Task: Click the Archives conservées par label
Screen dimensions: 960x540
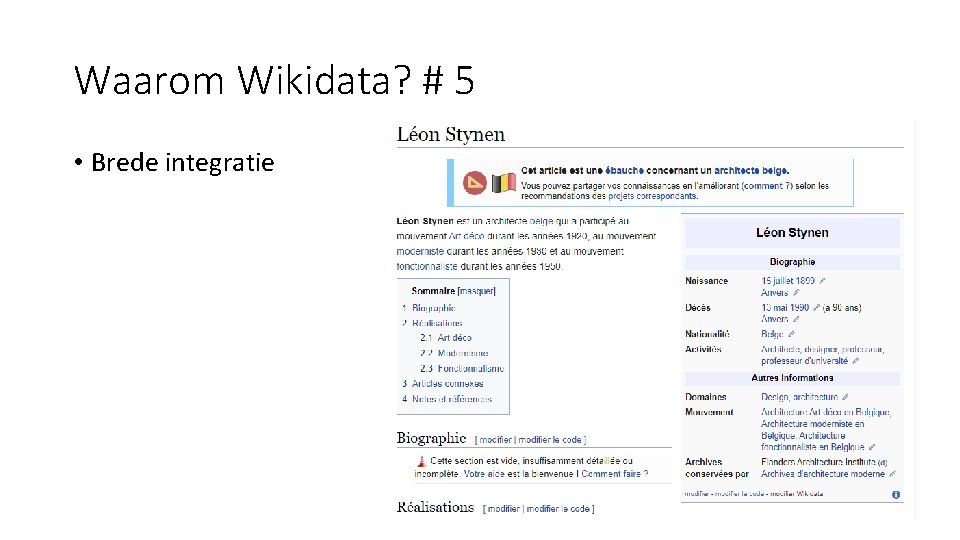Action: [x=717, y=468]
